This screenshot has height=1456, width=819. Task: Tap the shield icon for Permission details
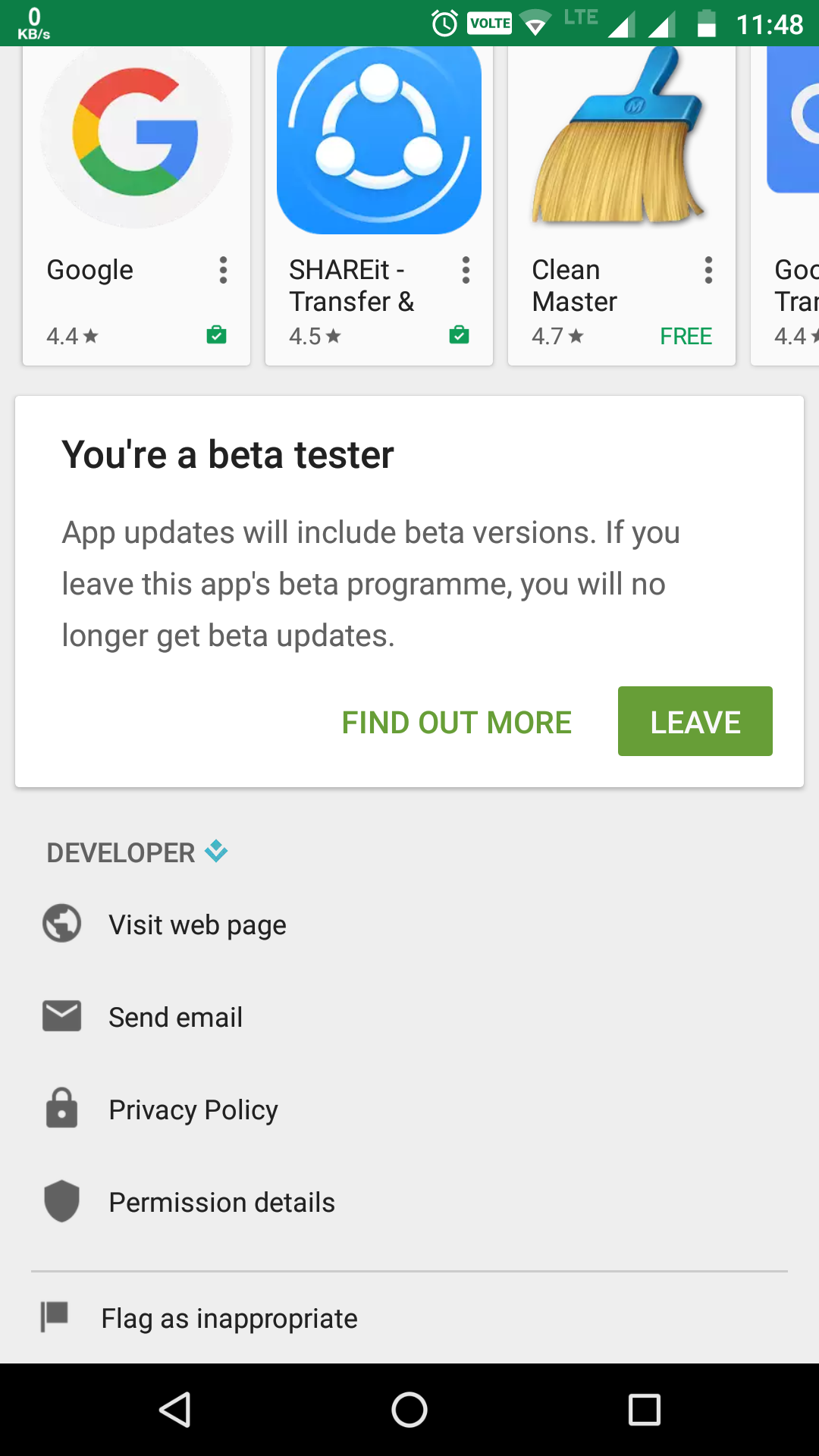pyautogui.click(x=62, y=1201)
